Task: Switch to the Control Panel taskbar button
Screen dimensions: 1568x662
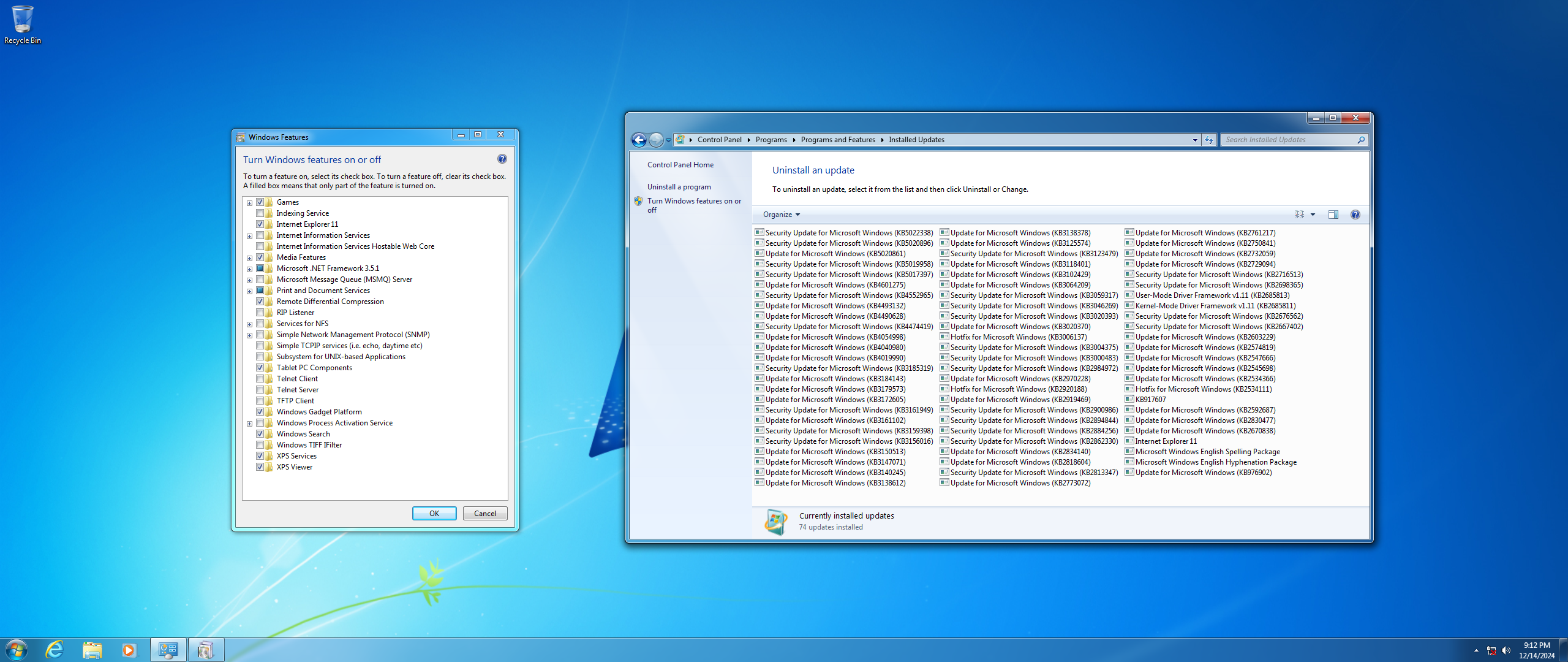Action: click(x=168, y=650)
